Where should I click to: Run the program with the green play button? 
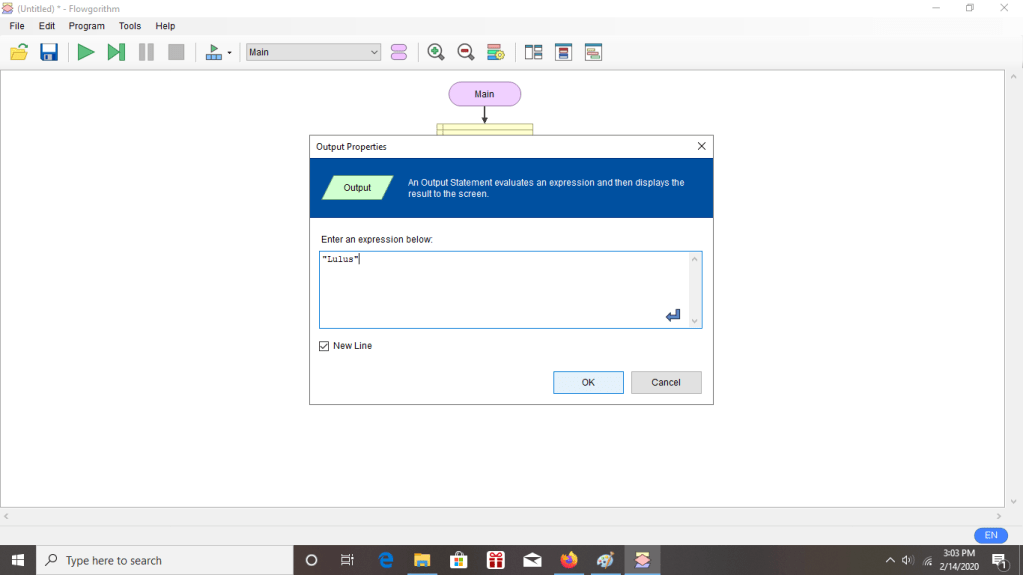[86, 52]
